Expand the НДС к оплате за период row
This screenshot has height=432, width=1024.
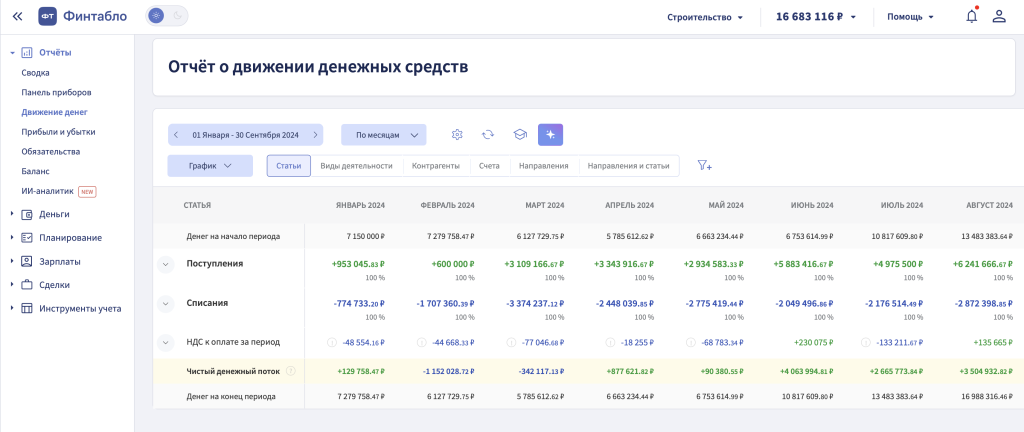click(166, 342)
